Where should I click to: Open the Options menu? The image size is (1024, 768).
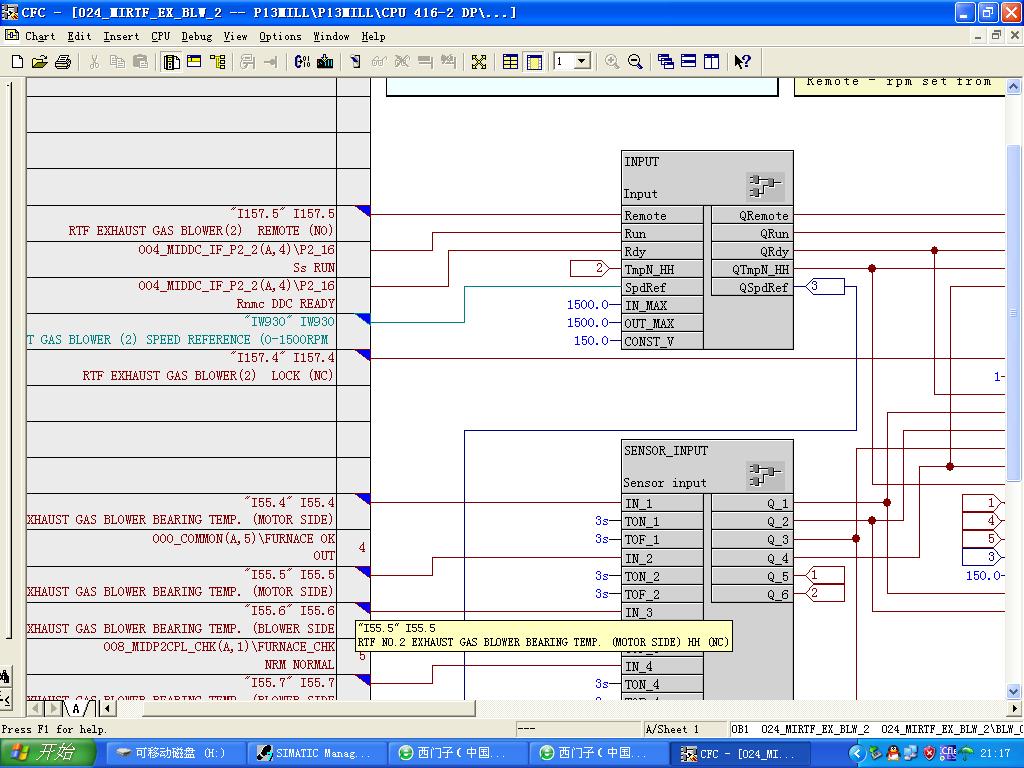[280, 36]
